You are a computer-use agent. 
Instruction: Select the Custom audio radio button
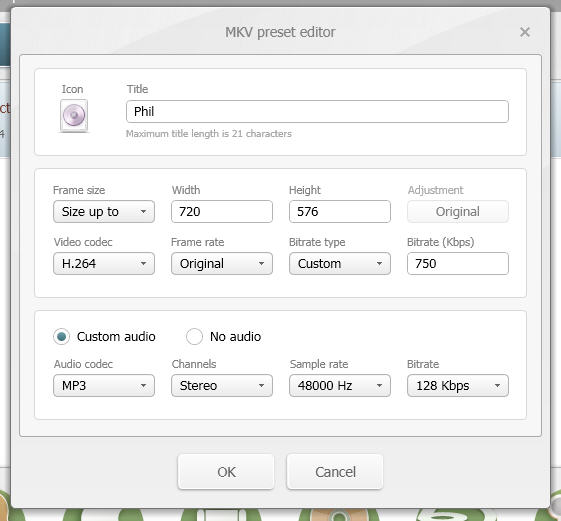click(x=62, y=337)
